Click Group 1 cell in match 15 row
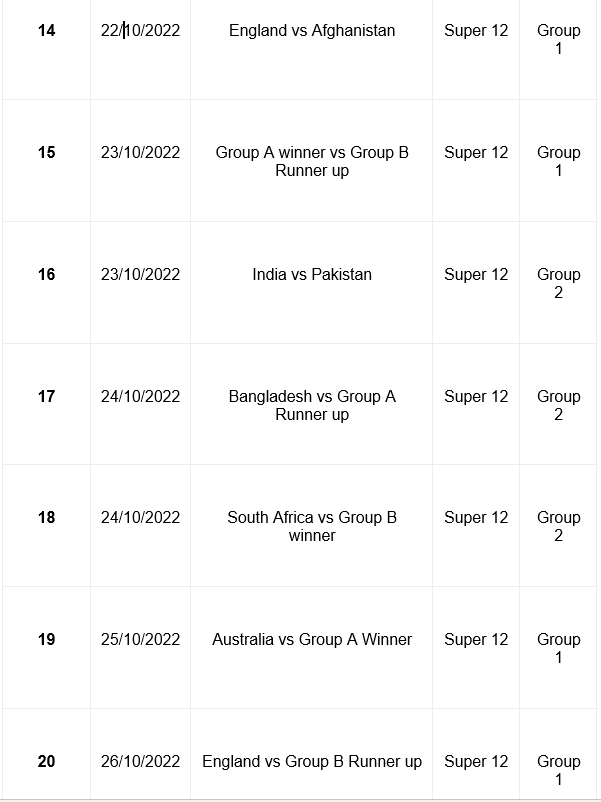Screen dimensions: 601x802 pos(558,161)
